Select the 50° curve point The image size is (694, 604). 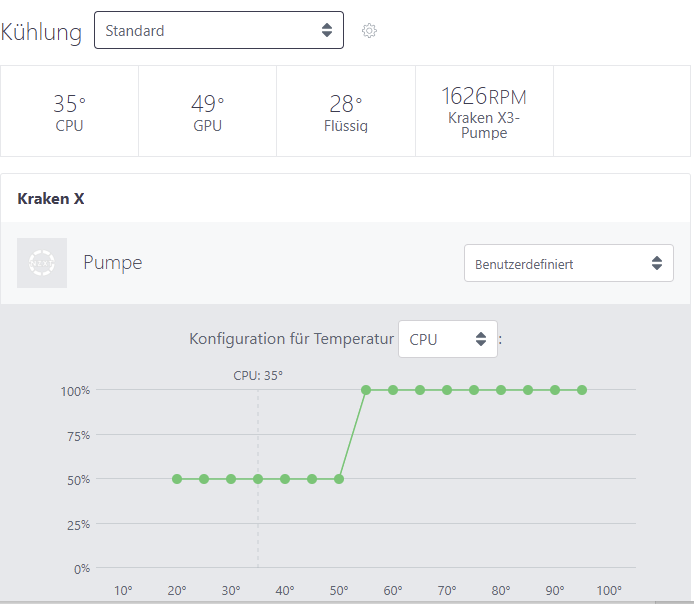(339, 479)
